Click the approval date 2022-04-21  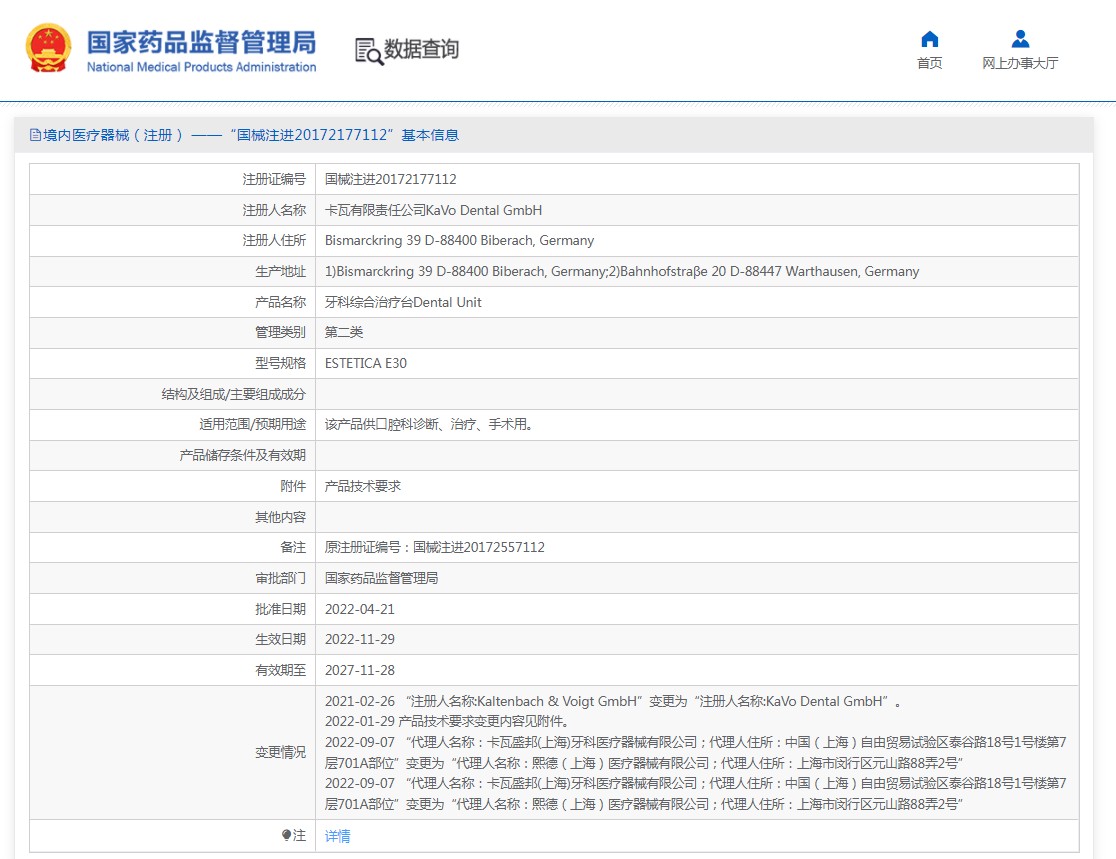click(359, 609)
